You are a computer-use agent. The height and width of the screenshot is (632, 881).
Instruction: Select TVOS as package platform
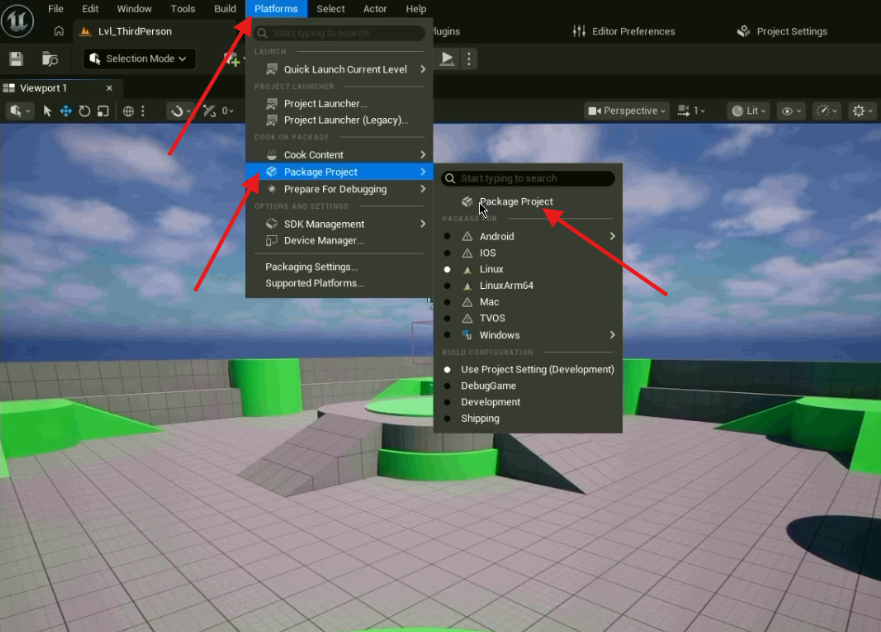pyautogui.click(x=528, y=319)
